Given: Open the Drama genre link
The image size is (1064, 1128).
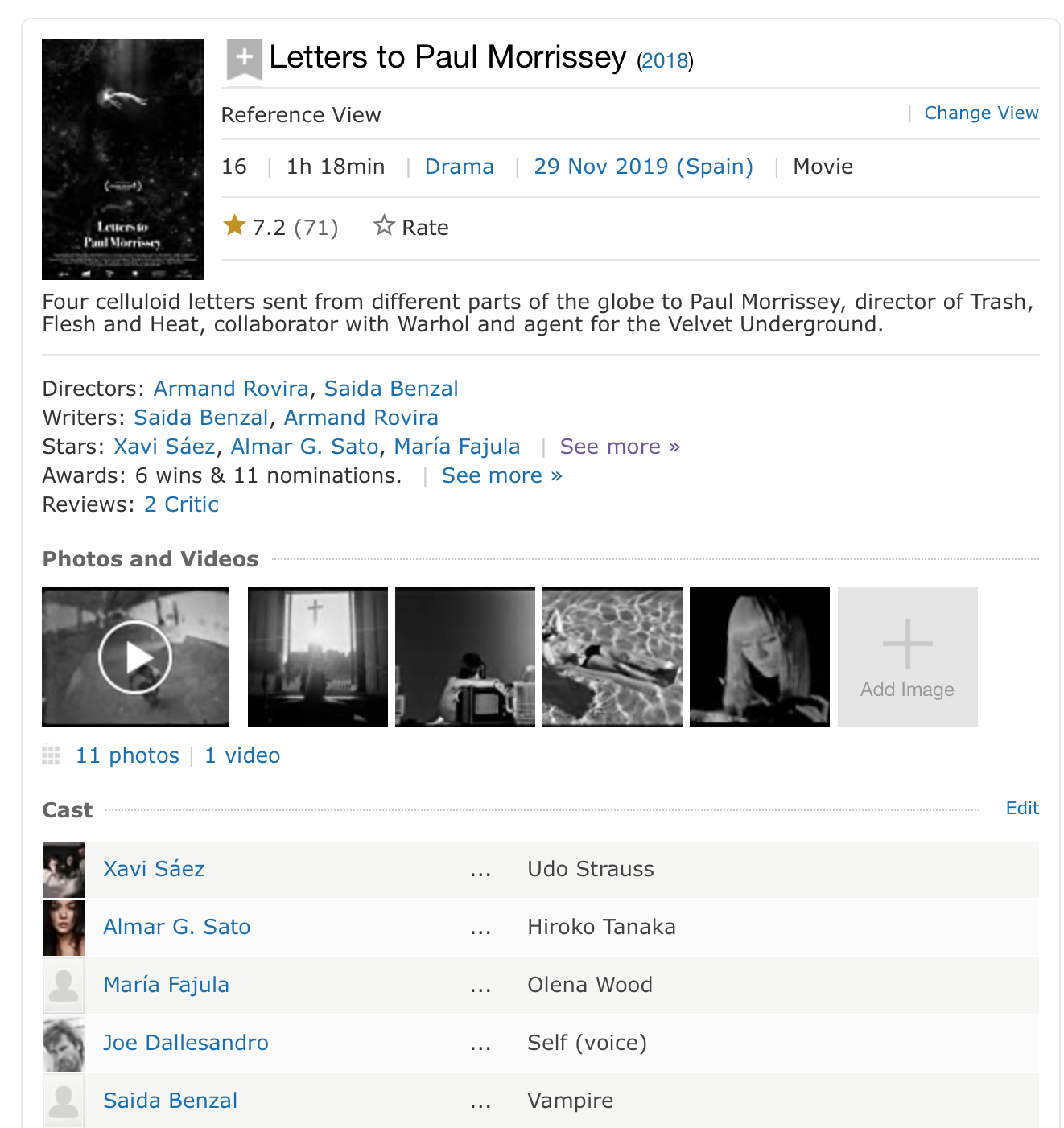Looking at the screenshot, I should pyautogui.click(x=459, y=167).
